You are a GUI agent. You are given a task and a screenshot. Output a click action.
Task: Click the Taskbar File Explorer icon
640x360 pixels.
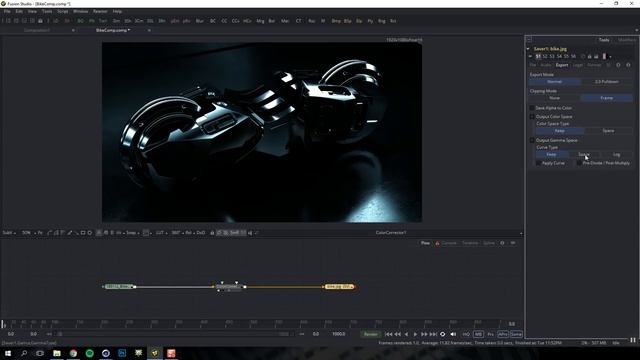[57, 353]
